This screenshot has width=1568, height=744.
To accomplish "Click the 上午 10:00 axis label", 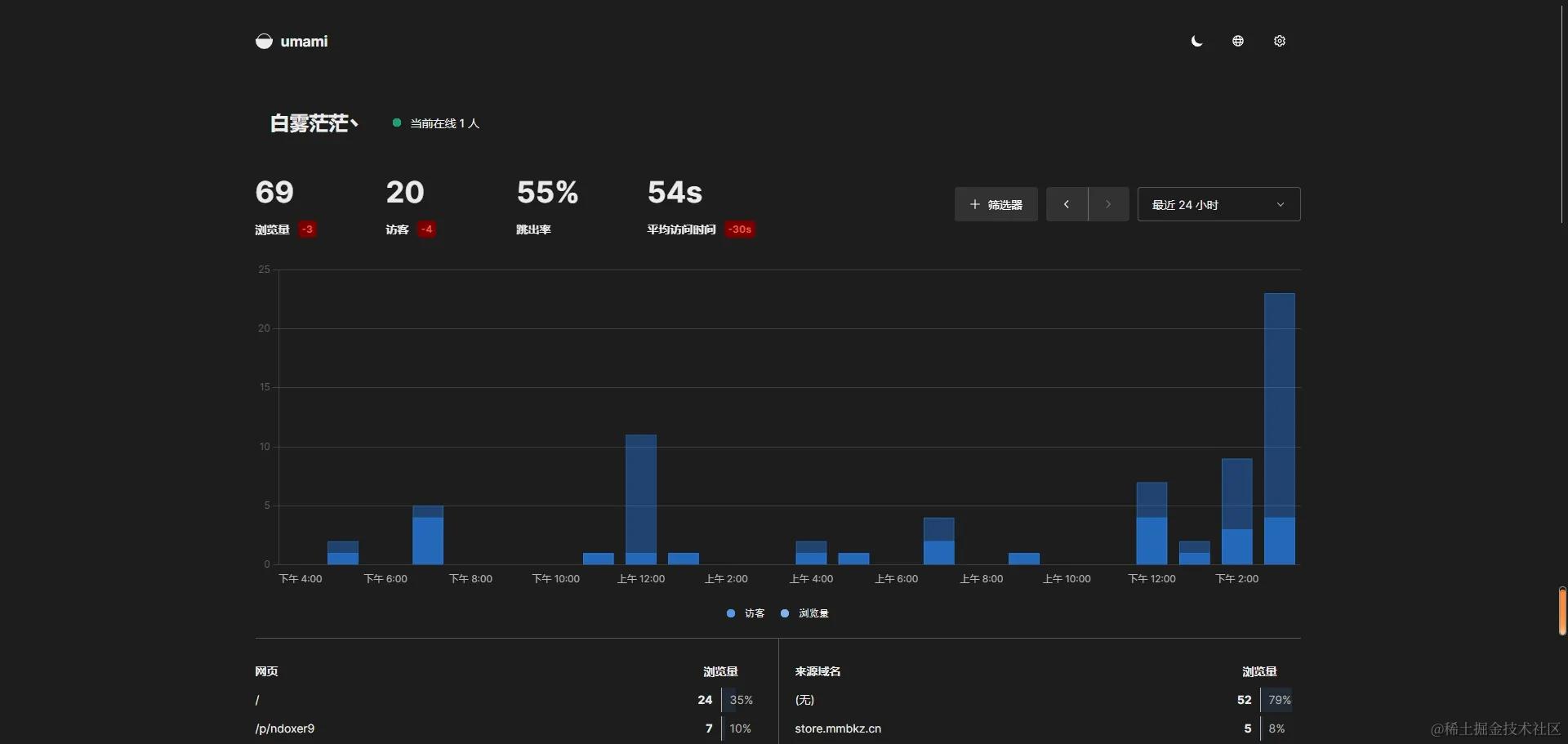I will (1067, 579).
